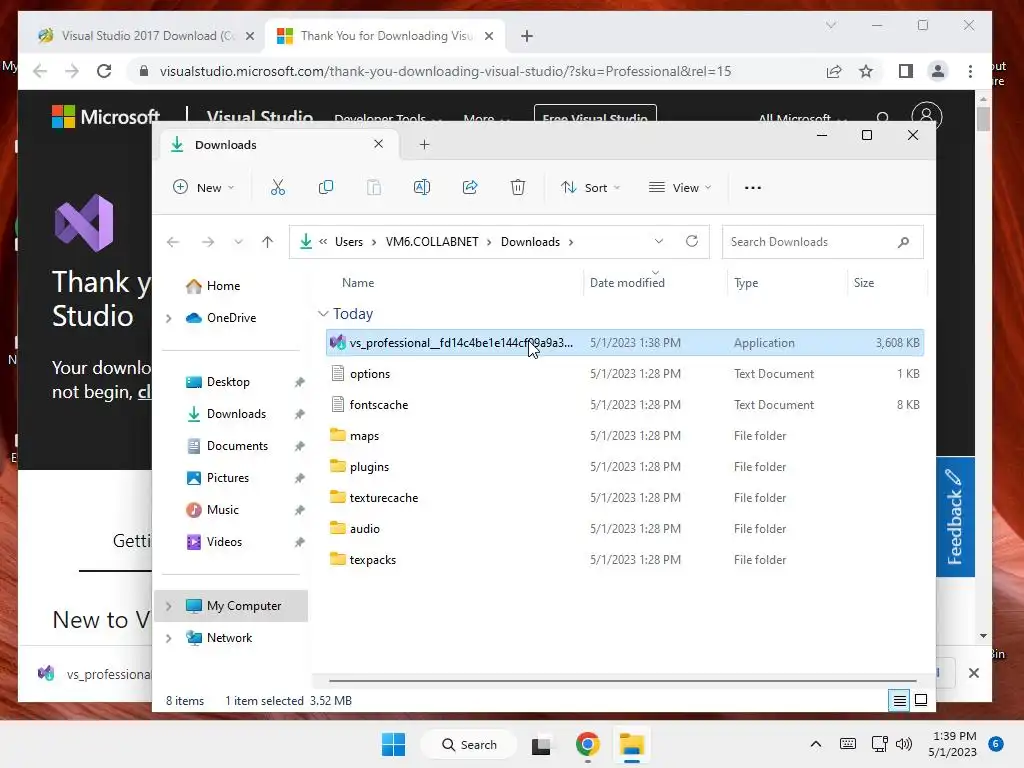Click the Share icon in Explorer toolbar
The image size is (1024, 768).
tap(470, 187)
